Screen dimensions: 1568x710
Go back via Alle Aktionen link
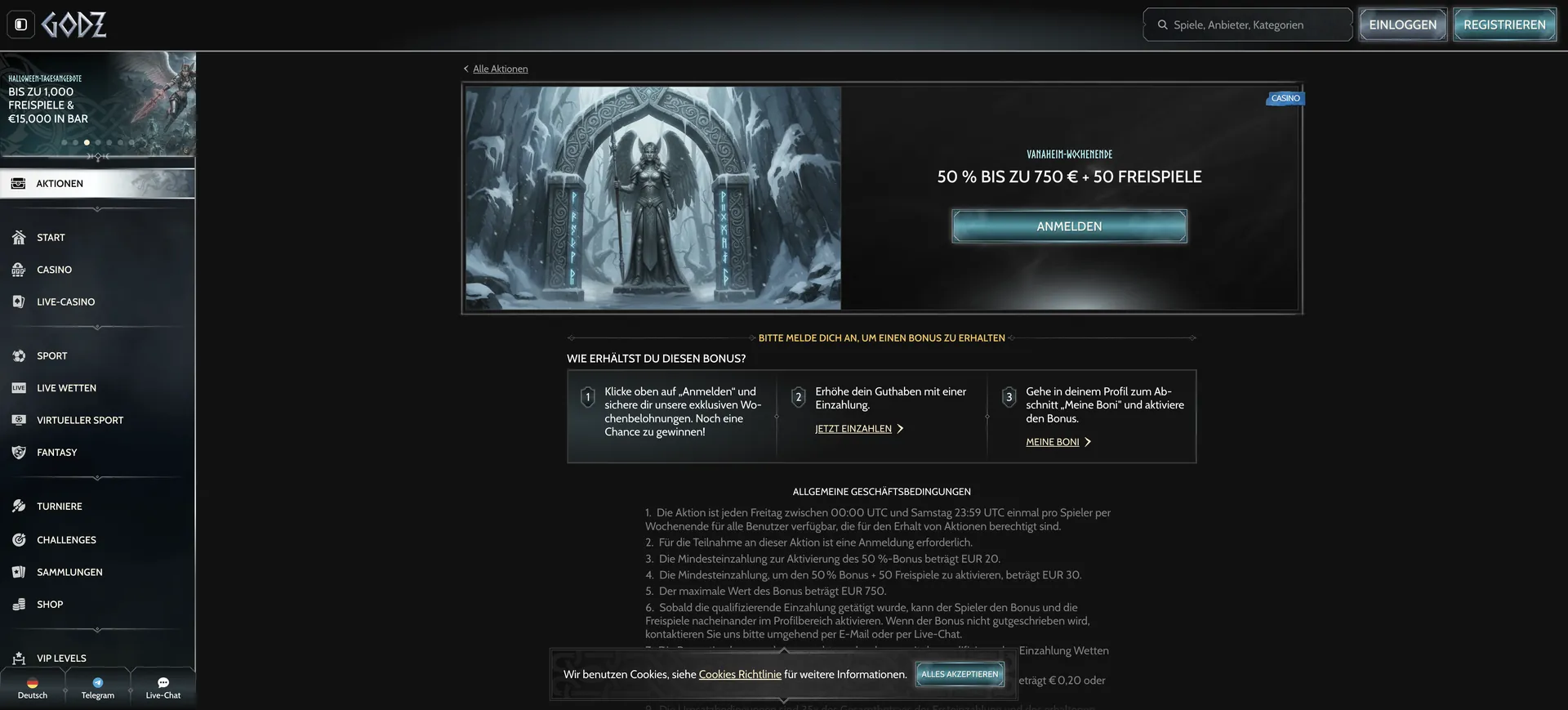coord(500,69)
